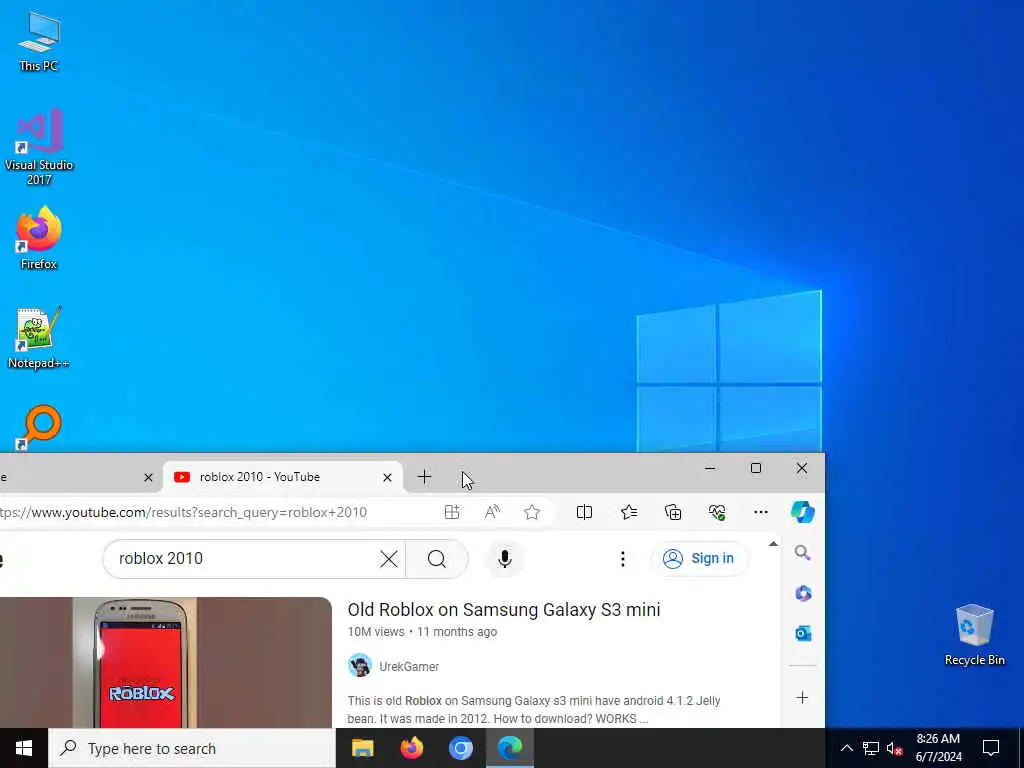Open YouTube settings three-dot menu

click(x=622, y=559)
